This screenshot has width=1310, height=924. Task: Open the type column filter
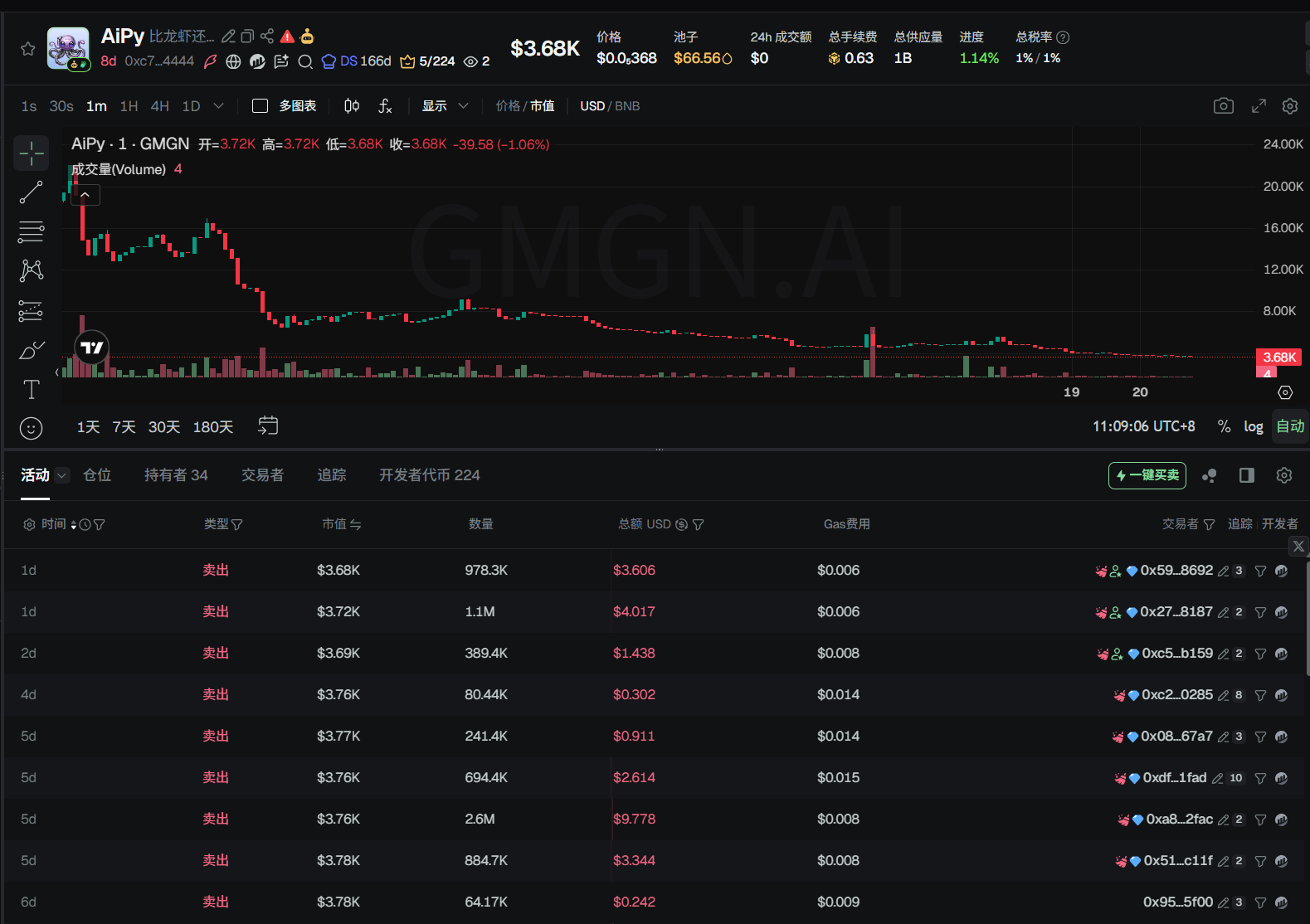click(x=237, y=524)
